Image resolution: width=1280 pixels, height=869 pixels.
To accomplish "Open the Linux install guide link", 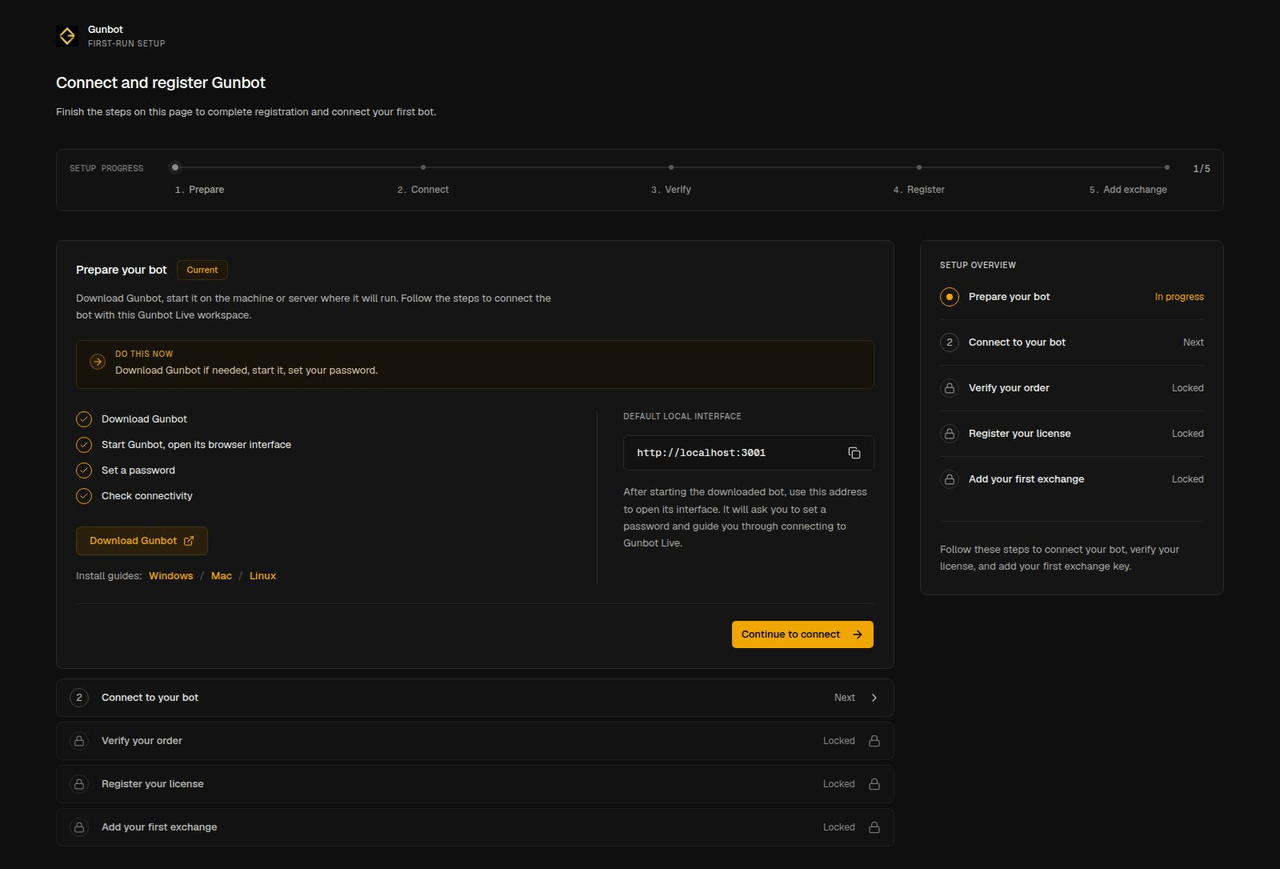I will (x=263, y=576).
